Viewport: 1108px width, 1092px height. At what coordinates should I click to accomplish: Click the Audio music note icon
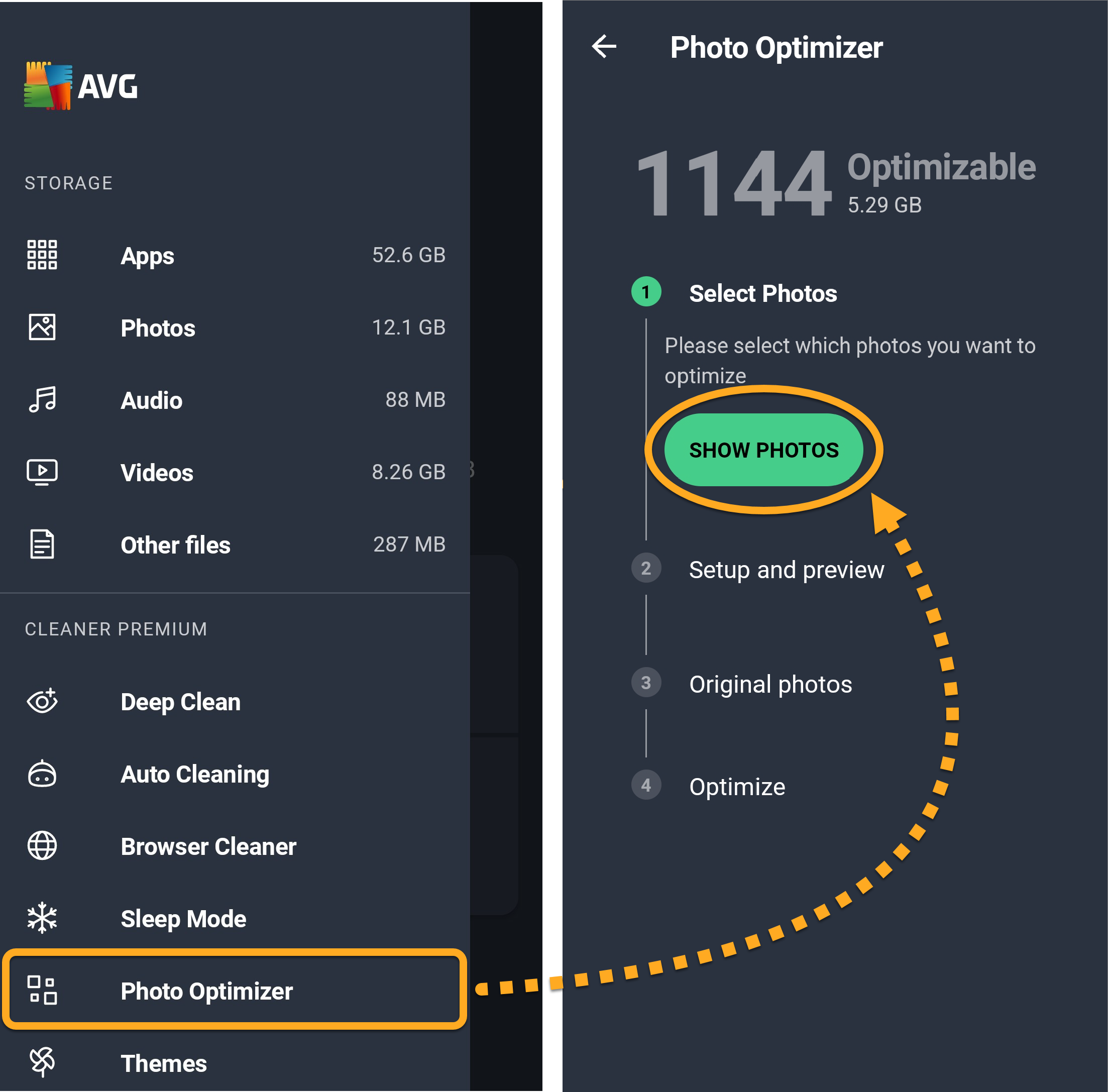42,399
